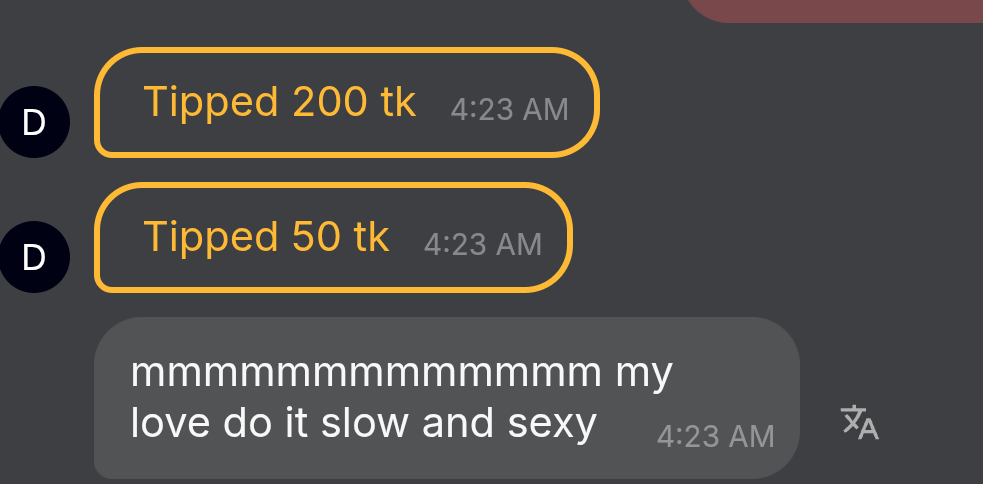Translate the slow and sexy message
This screenshot has width=983, height=484.
point(859,423)
